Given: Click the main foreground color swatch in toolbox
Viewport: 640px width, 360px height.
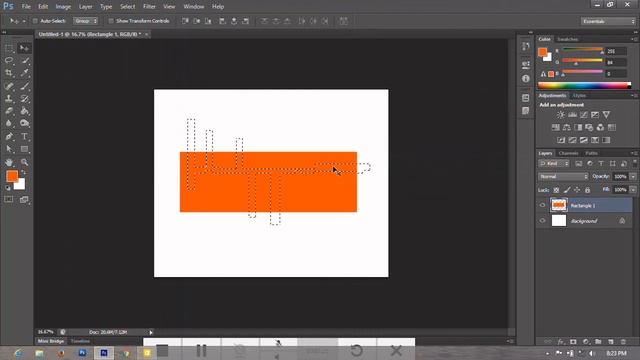Looking at the screenshot, I should tap(12, 176).
